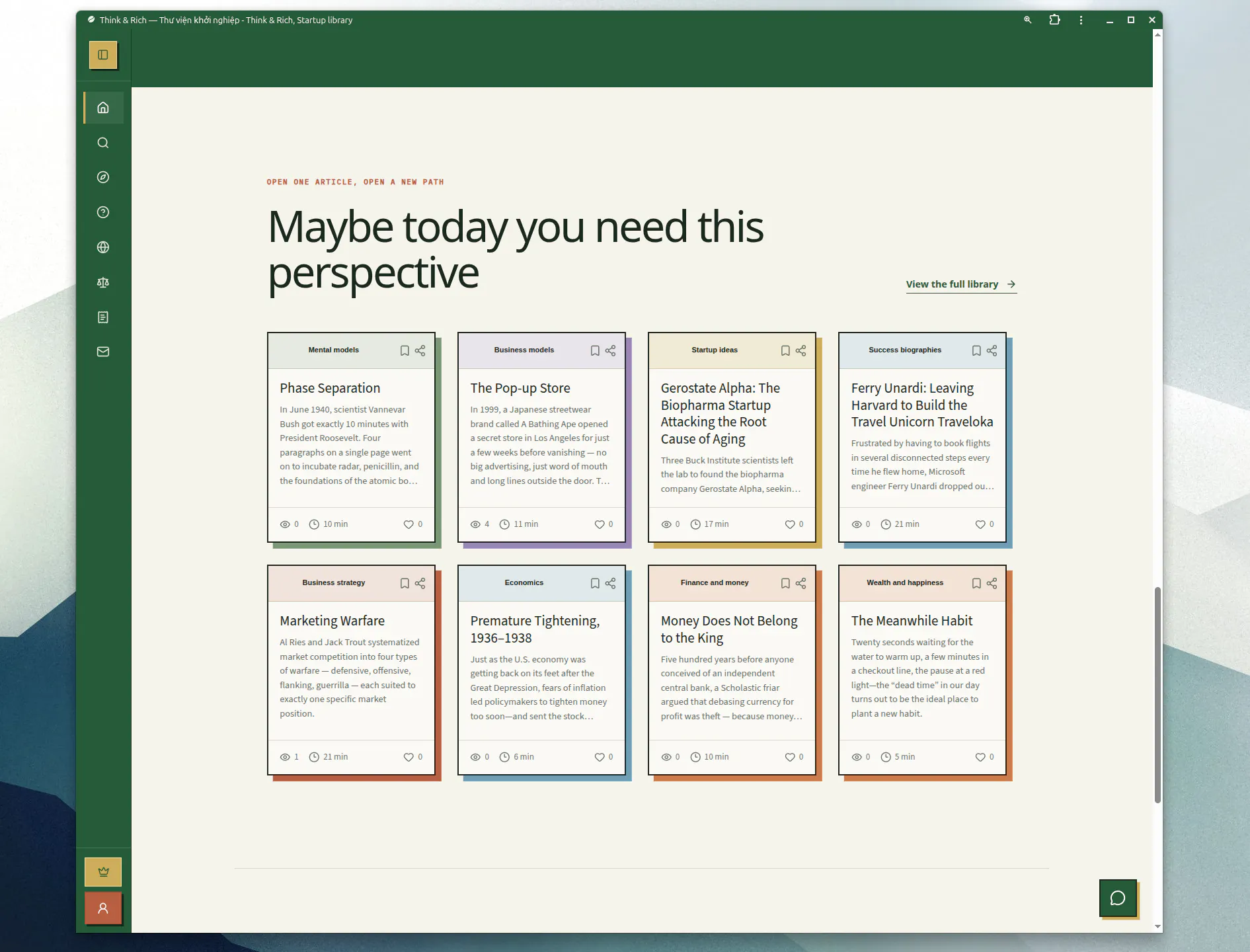
Task: Open the browser three-dot menu
Action: (1081, 20)
